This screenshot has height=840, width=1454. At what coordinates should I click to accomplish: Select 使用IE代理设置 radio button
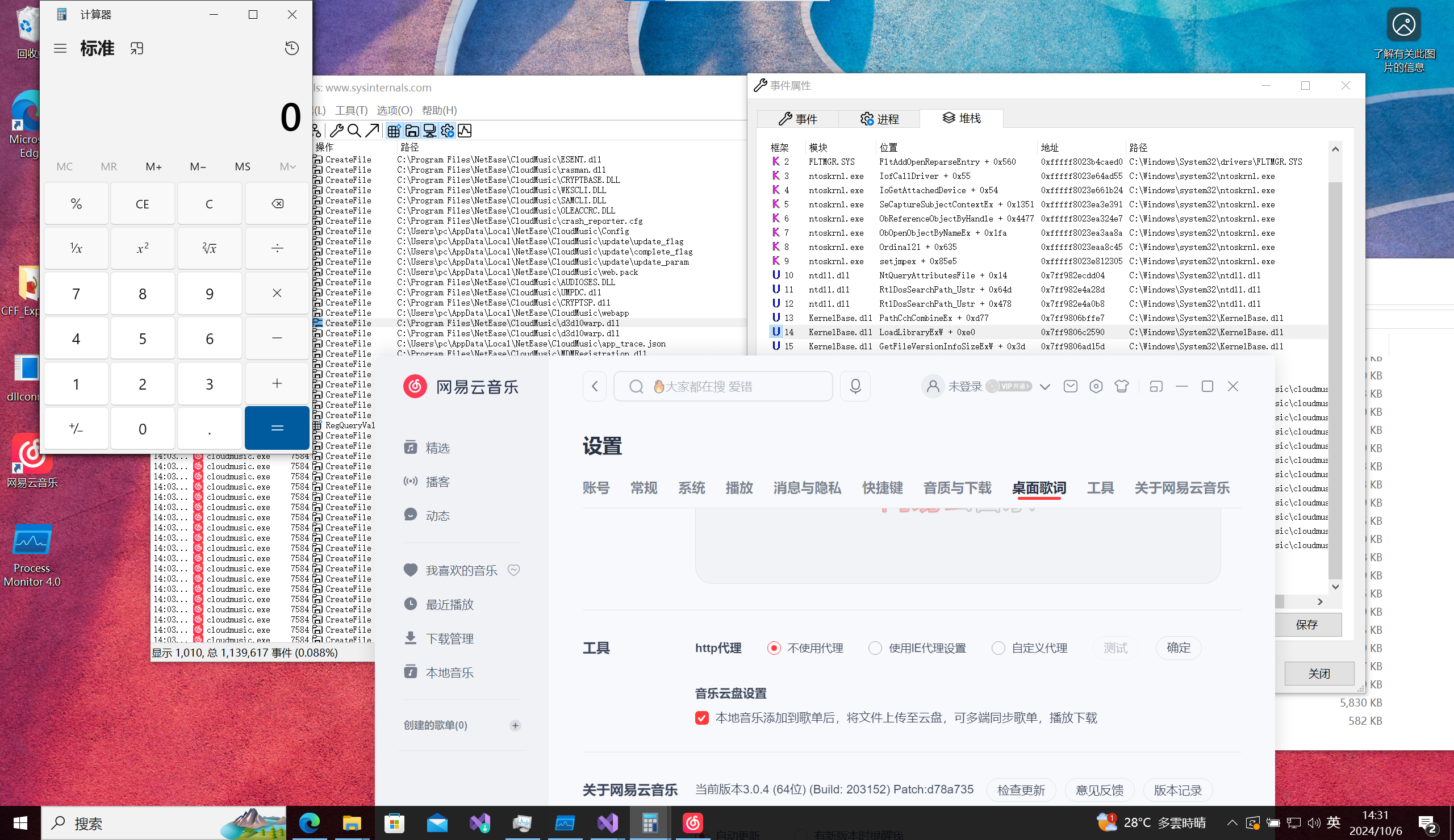tap(875, 648)
